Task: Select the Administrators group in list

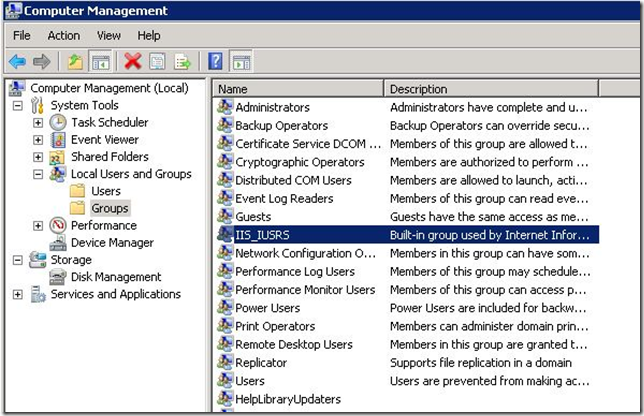Action: click(272, 107)
